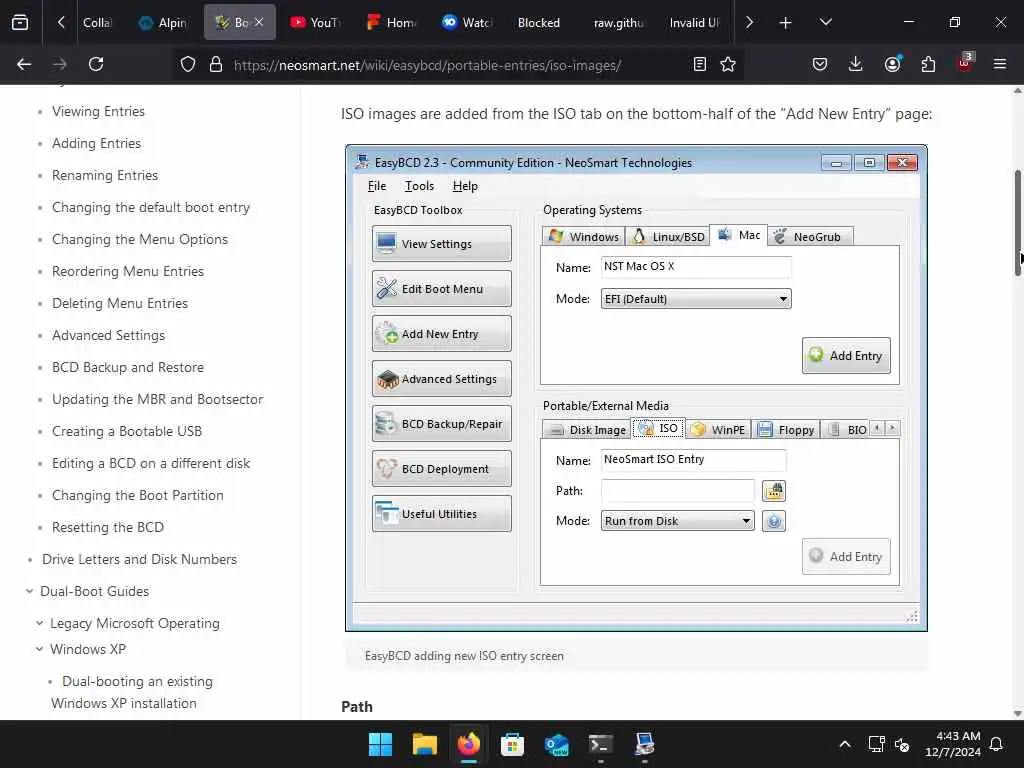Viewport: 1024px width, 768px height.
Task: Open notifications bell icon
Action: (x=996, y=744)
